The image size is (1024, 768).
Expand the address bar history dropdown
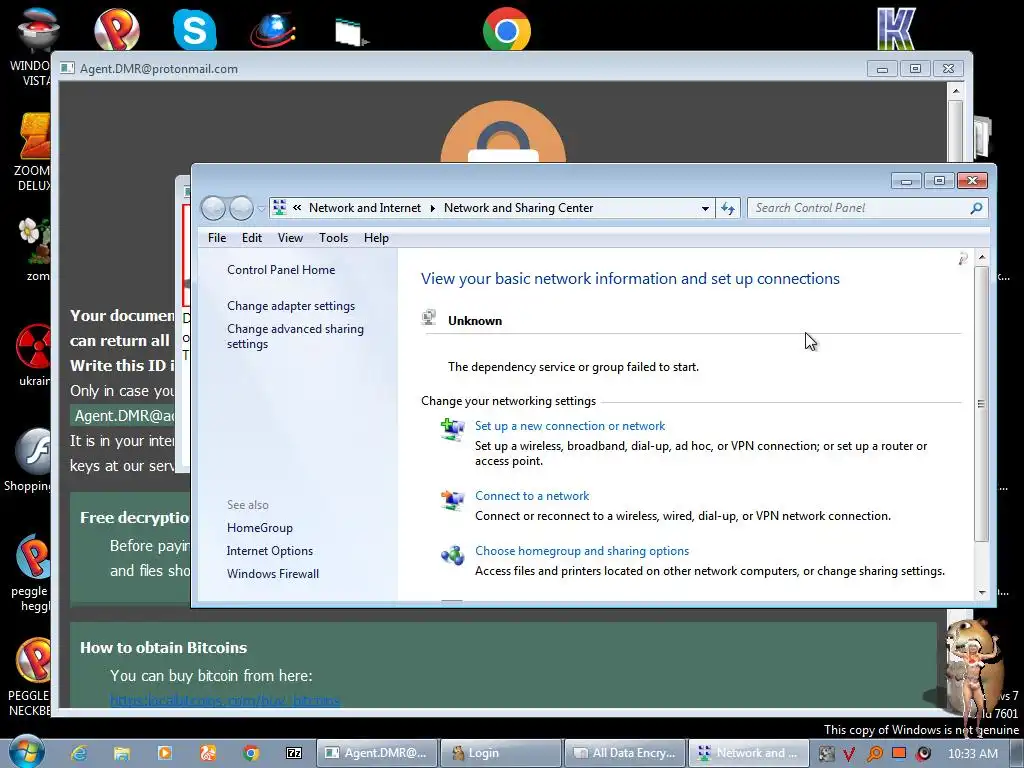click(705, 208)
